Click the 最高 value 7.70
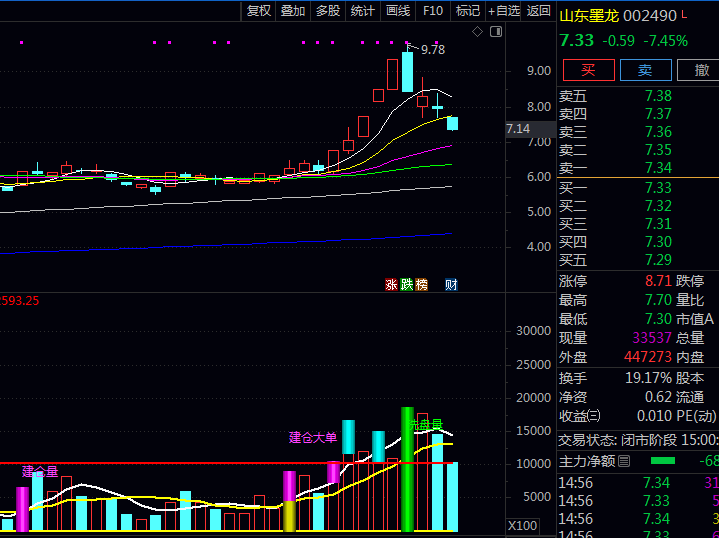This screenshot has width=719, height=538. (658, 300)
